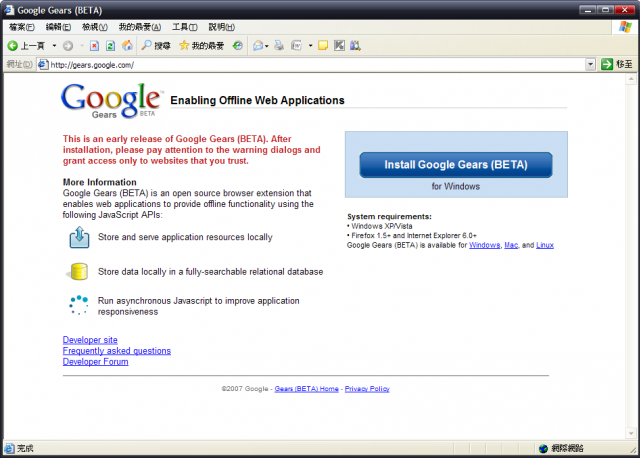Click the Internet zone globe icon

coord(543,448)
